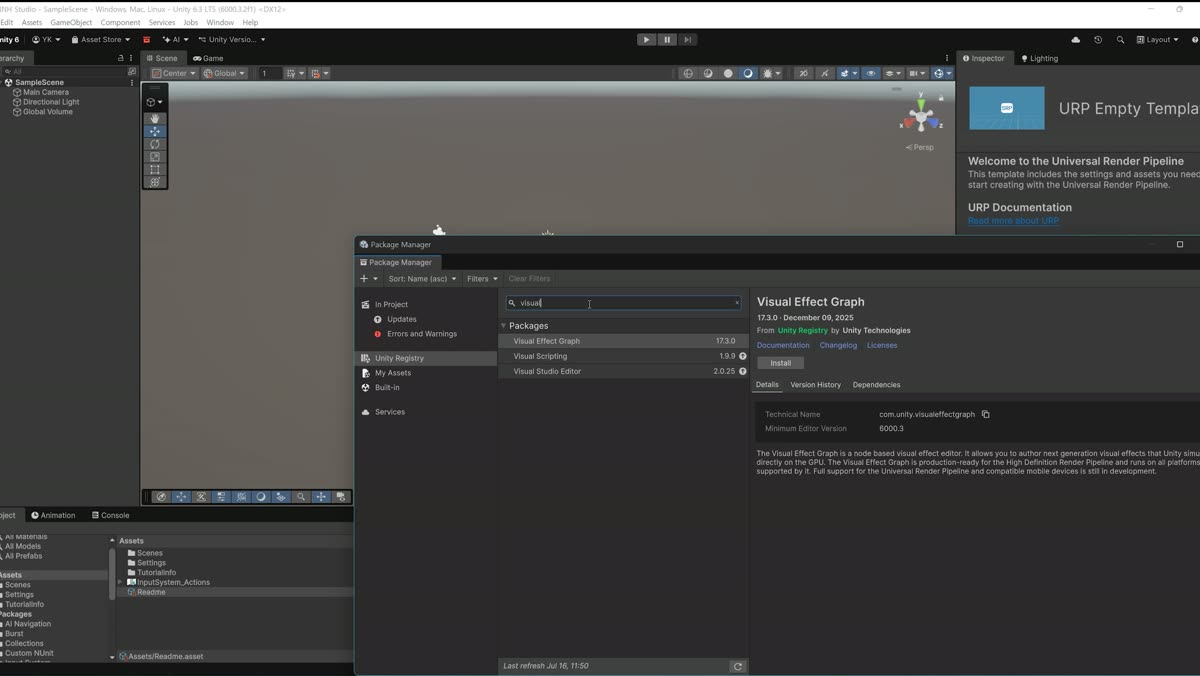This screenshot has height=676, width=1200.
Task: Open the Version History tab
Action: coord(815,385)
